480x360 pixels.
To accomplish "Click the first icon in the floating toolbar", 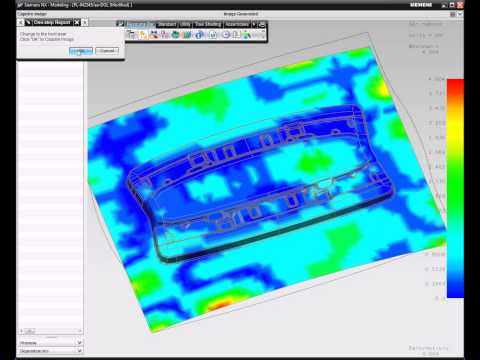I will pos(132,35).
